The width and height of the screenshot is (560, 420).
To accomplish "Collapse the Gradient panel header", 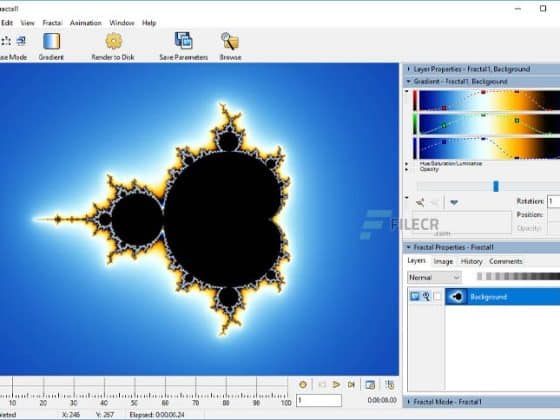I will point(409,81).
